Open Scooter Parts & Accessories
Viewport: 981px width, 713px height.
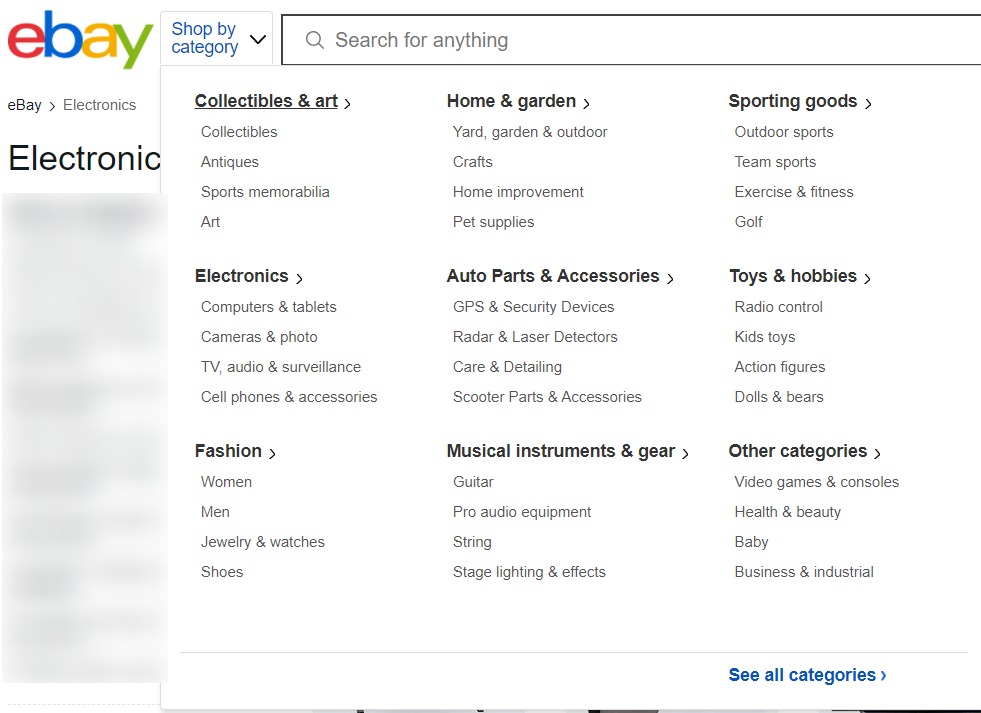click(547, 397)
